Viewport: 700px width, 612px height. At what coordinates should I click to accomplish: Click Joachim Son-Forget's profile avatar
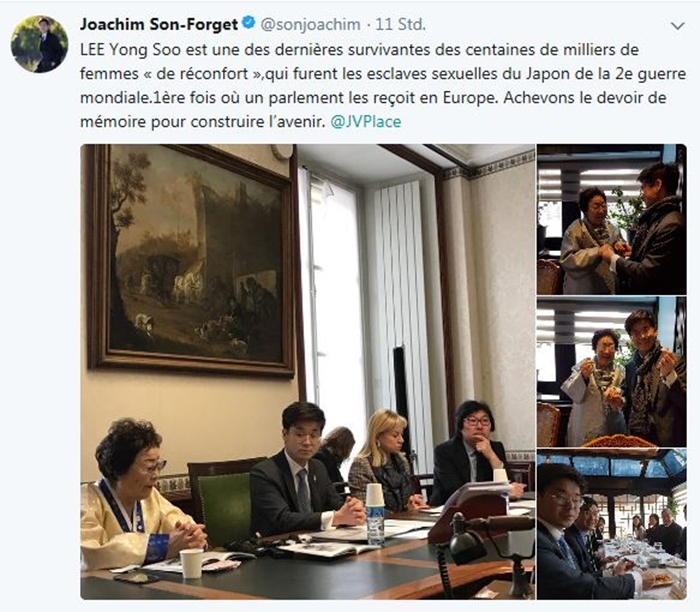pos(39,44)
